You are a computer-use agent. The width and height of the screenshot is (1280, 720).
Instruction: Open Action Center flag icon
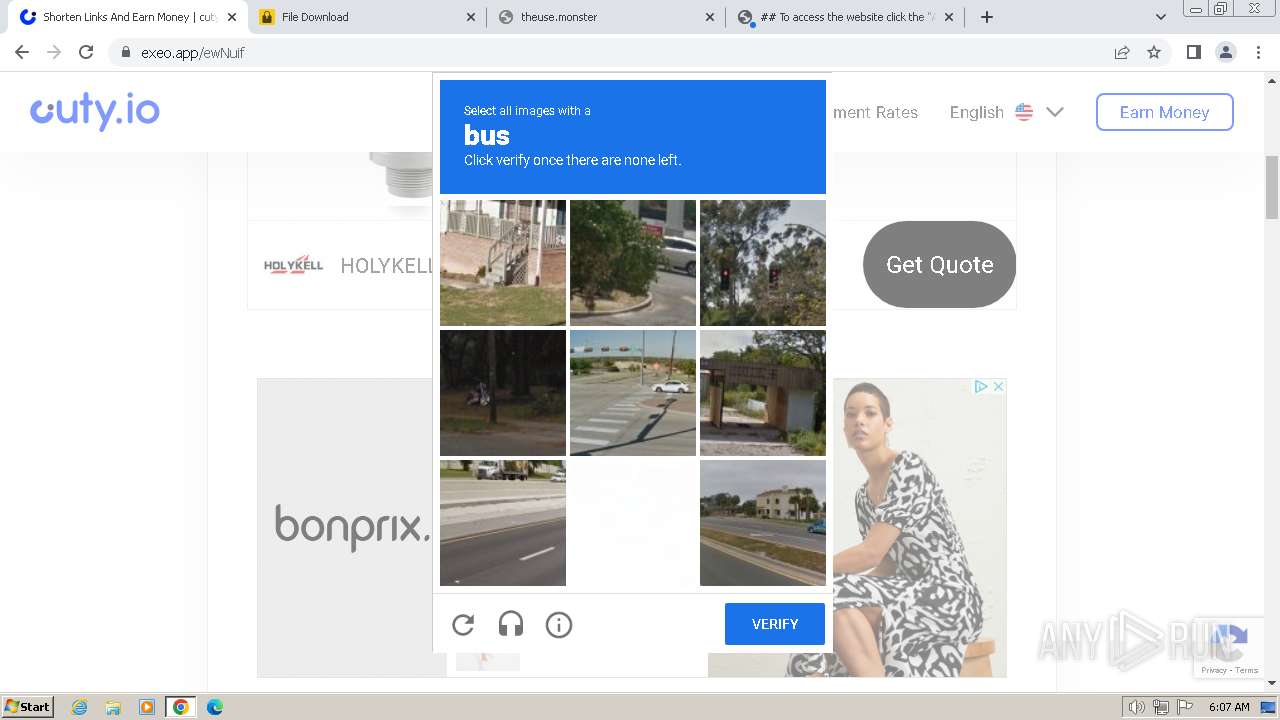[1183, 707]
